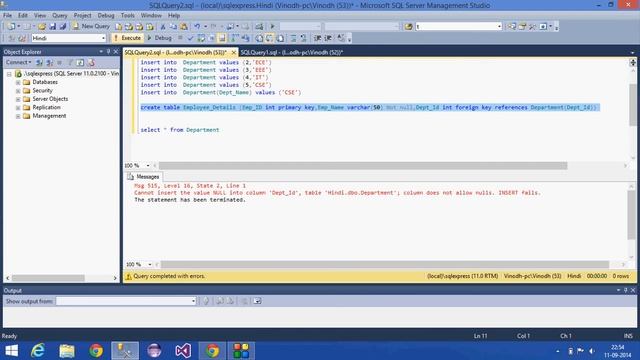Click the Disconnect icon in Object Explorer
The width and height of the screenshot is (640, 360).
click(50, 62)
